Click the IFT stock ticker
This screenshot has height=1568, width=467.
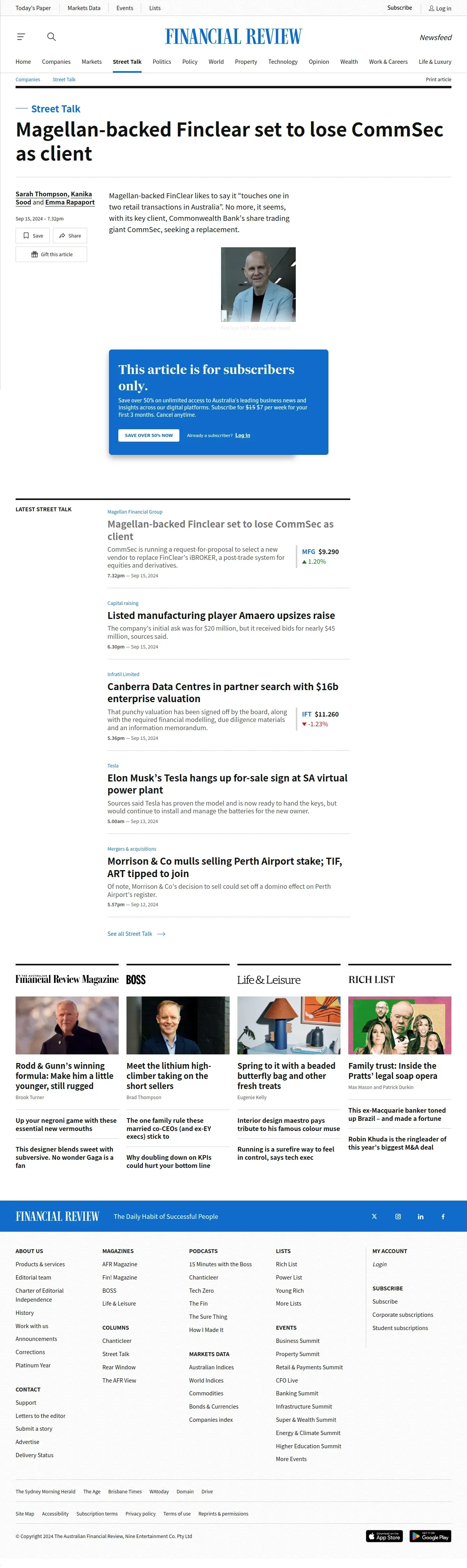pyautogui.click(x=307, y=714)
